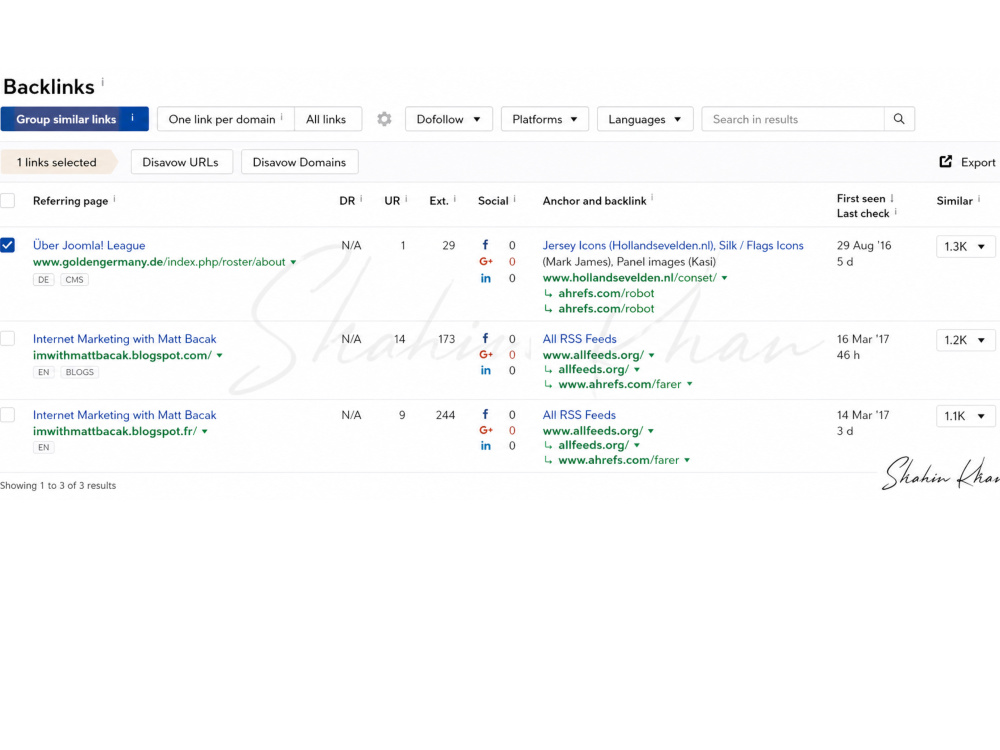Sort by First seen arrow icon
Image resolution: width=1000 pixels, height=750 pixels.
tap(892, 198)
